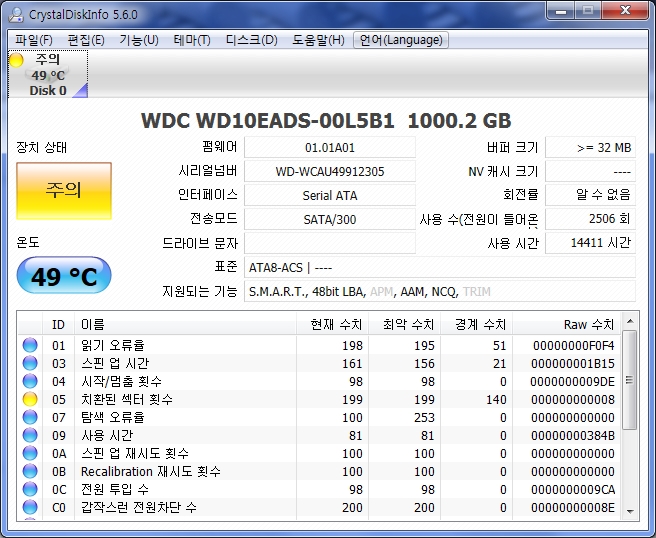Click raw value 0000000384B
The image size is (656, 538).
[x=573, y=436]
